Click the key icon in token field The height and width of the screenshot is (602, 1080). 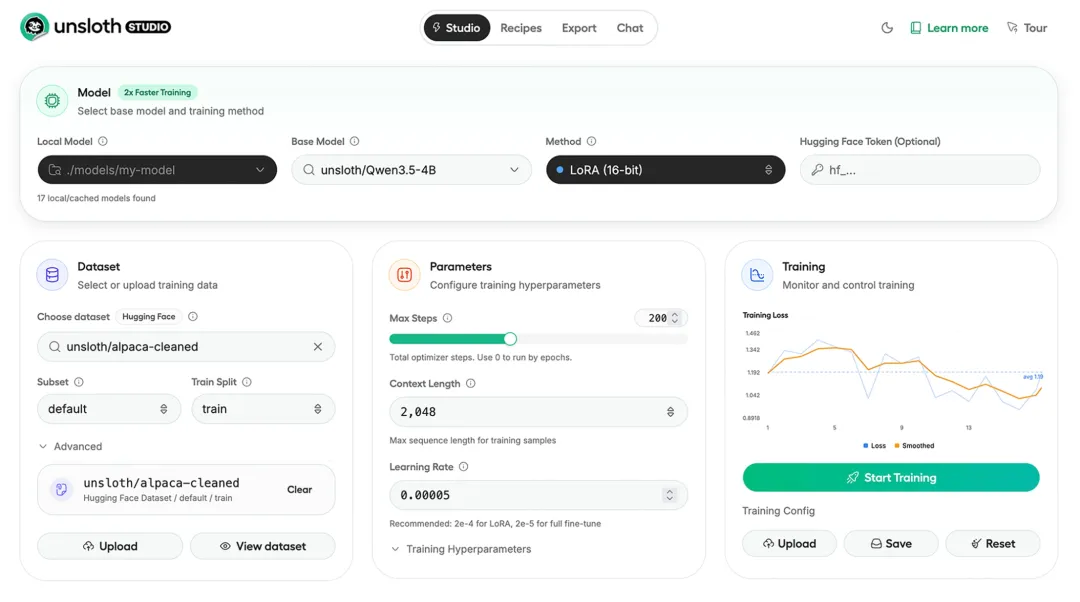[817, 170]
